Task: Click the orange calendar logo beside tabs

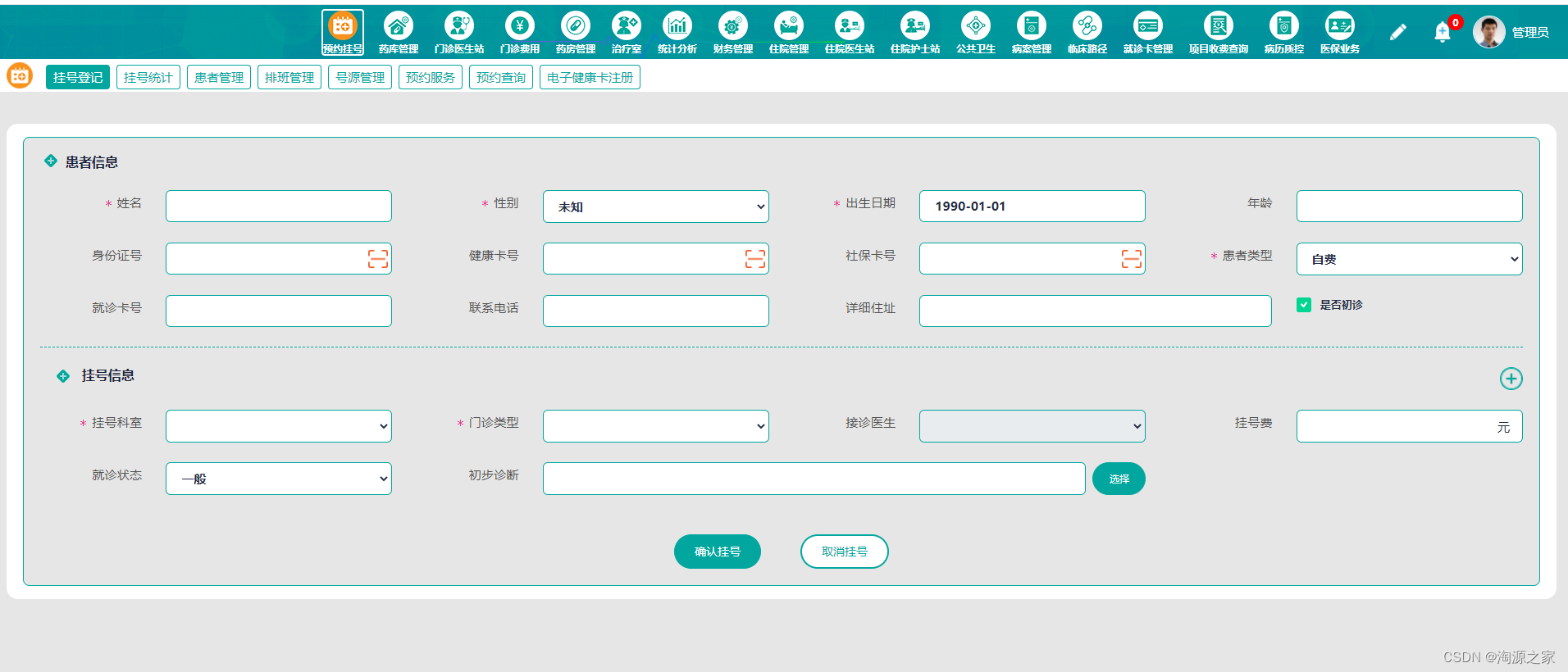Action: tap(20, 76)
